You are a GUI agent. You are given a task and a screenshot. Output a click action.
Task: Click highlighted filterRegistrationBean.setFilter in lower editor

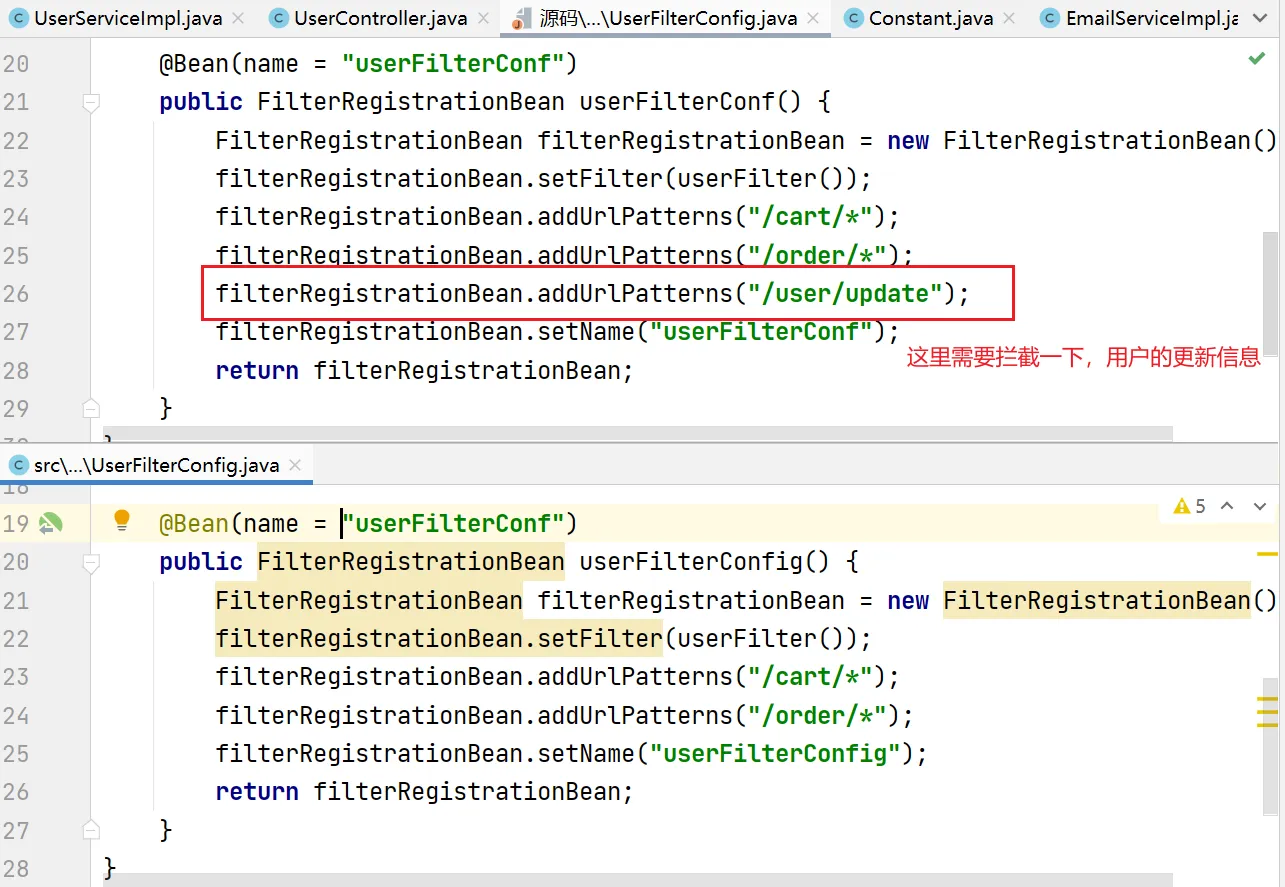click(x=439, y=638)
